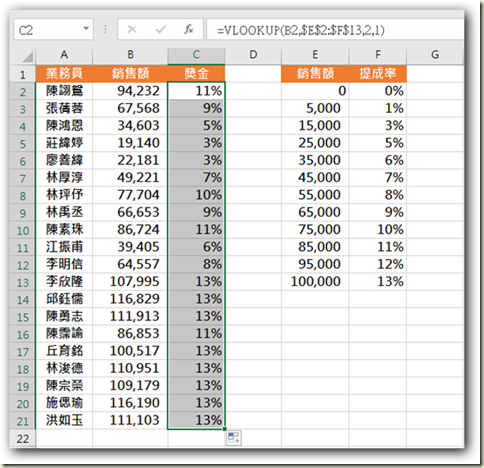Click the formula bar with VLOOKUP formula
484x468 pixels.
coord(335,30)
